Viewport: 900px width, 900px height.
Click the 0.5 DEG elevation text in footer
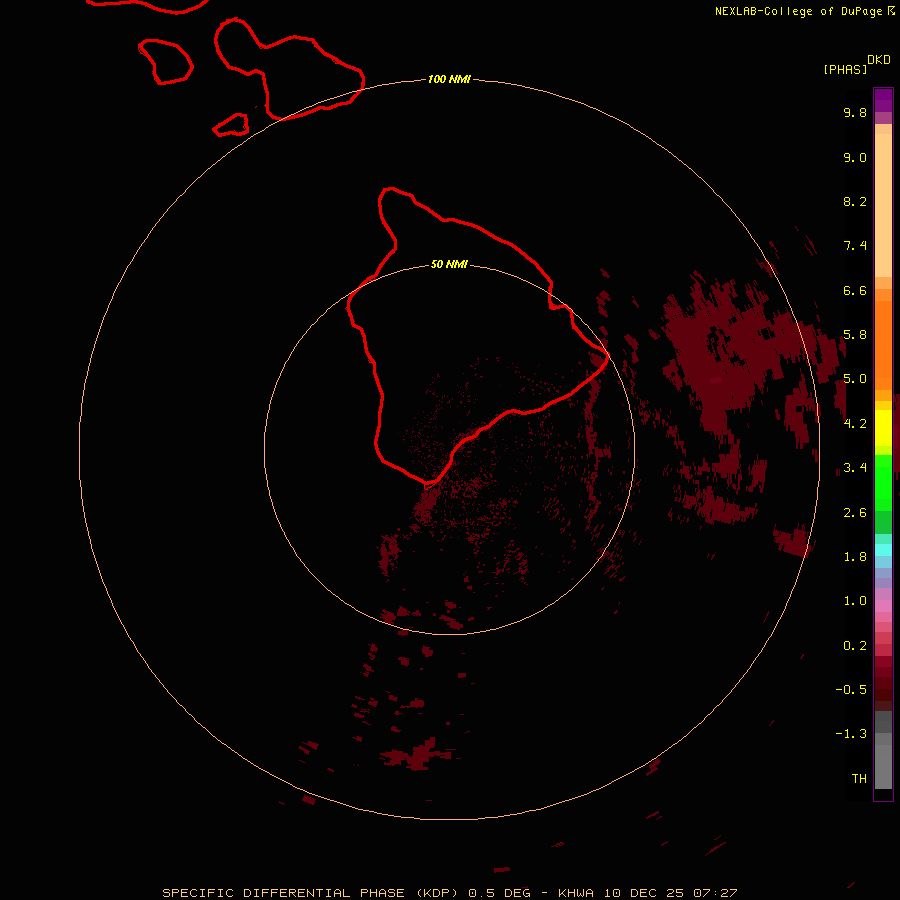(499, 893)
